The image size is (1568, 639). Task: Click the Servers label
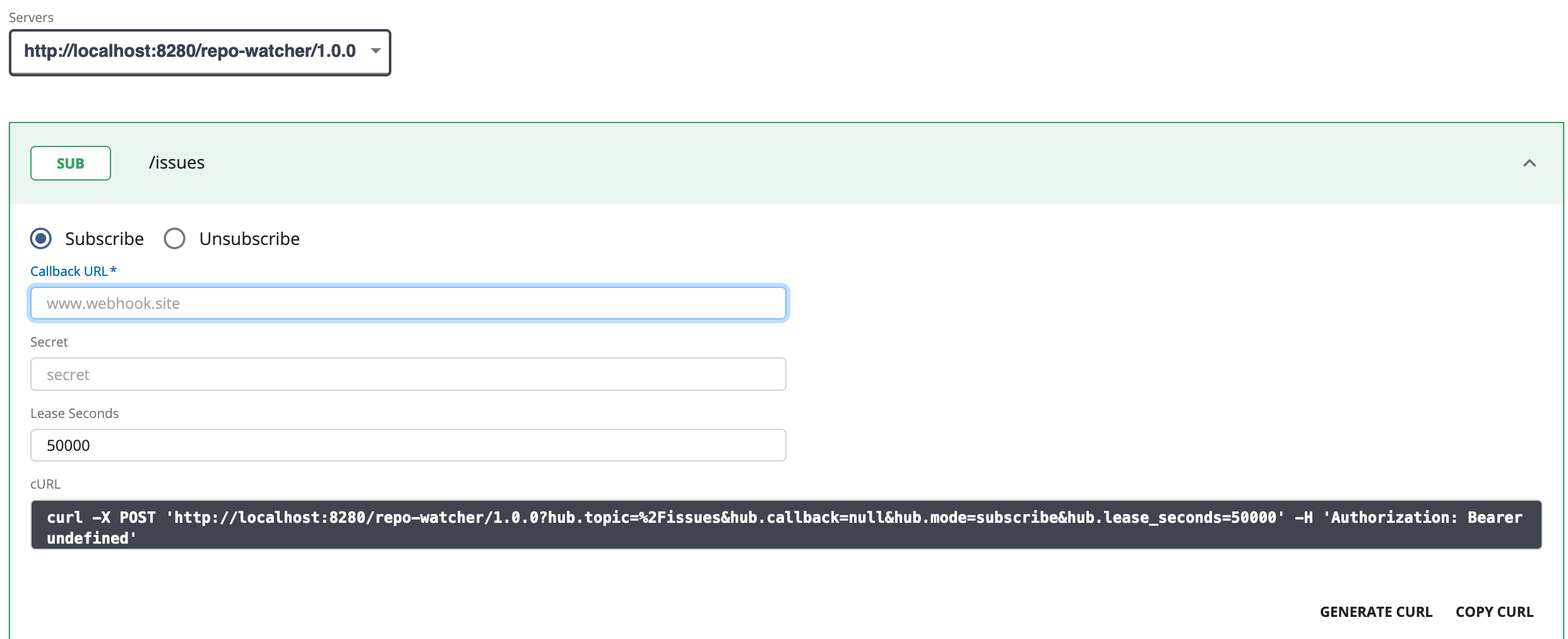point(30,17)
